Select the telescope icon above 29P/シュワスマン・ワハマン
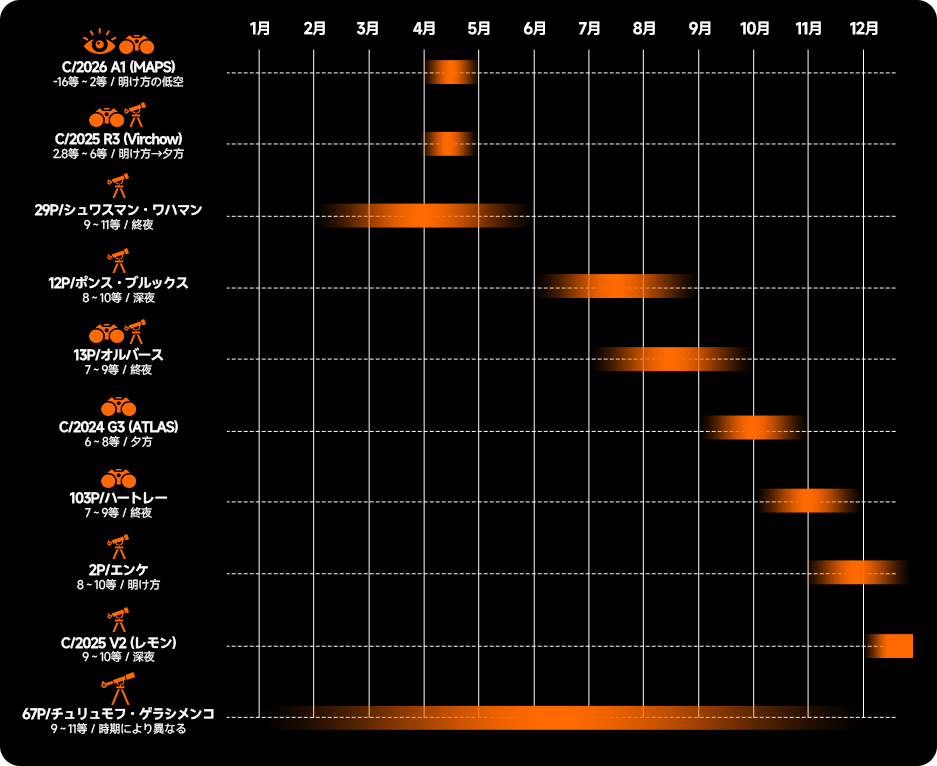 pyautogui.click(x=118, y=187)
